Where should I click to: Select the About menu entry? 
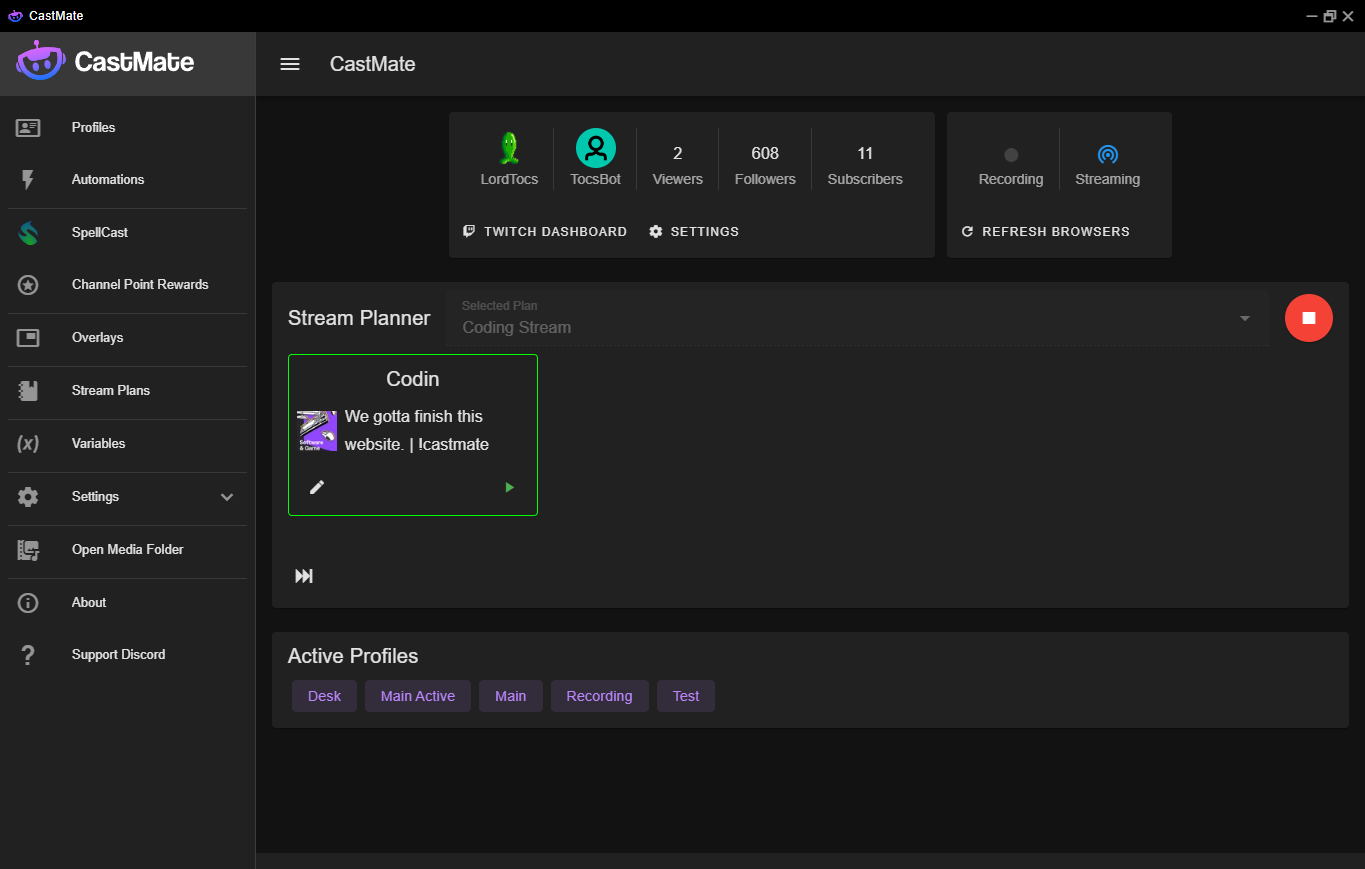127,603
